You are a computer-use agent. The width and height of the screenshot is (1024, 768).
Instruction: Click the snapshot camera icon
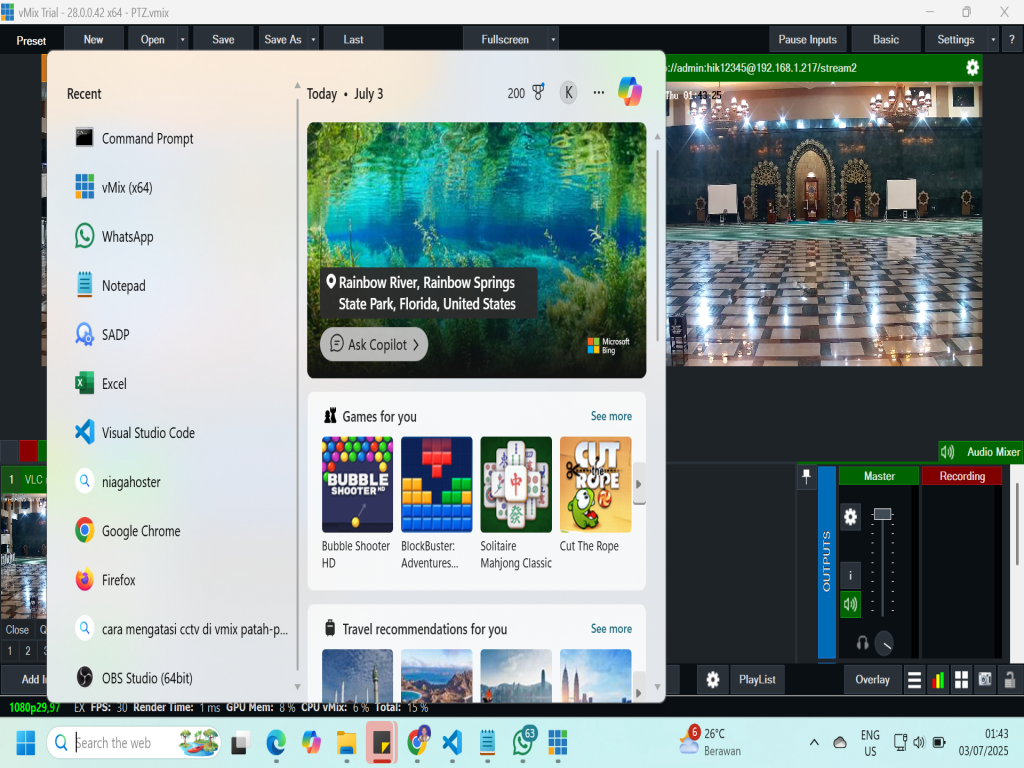(985, 680)
